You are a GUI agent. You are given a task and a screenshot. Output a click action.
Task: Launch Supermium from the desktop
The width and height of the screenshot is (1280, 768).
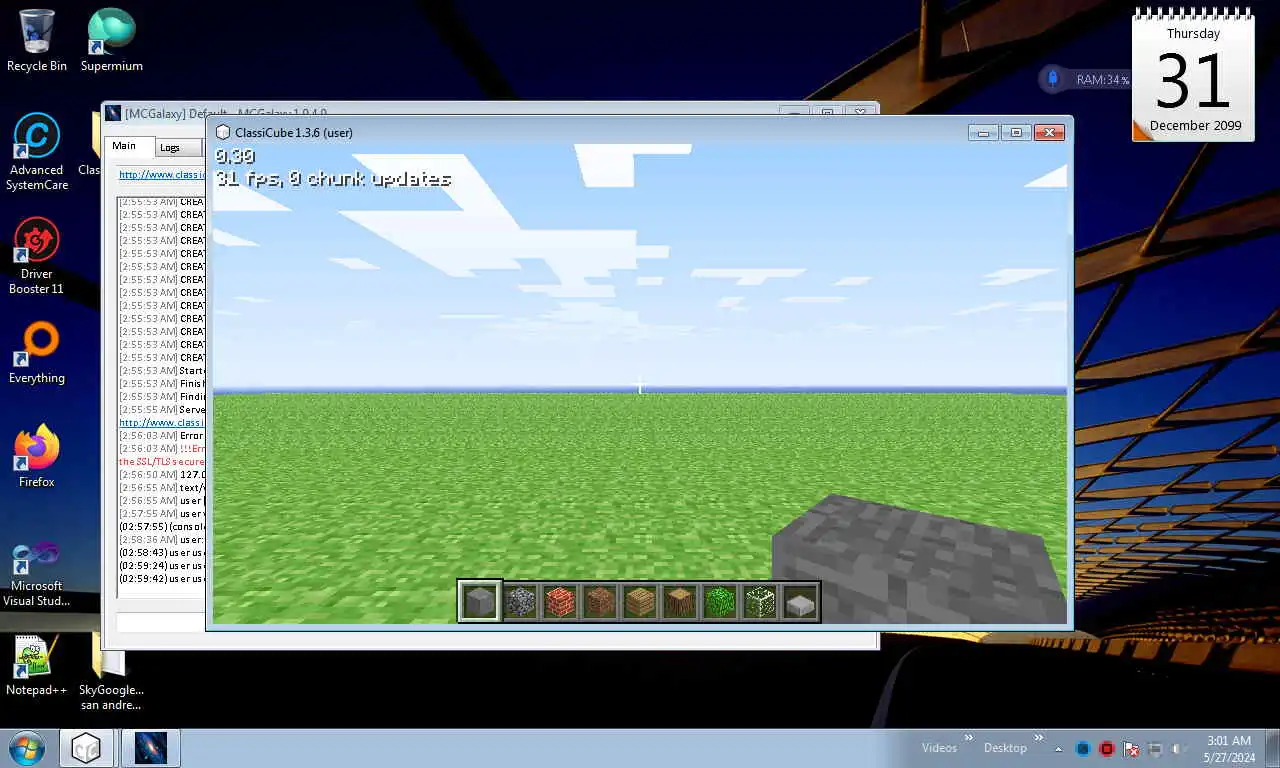pyautogui.click(x=111, y=40)
